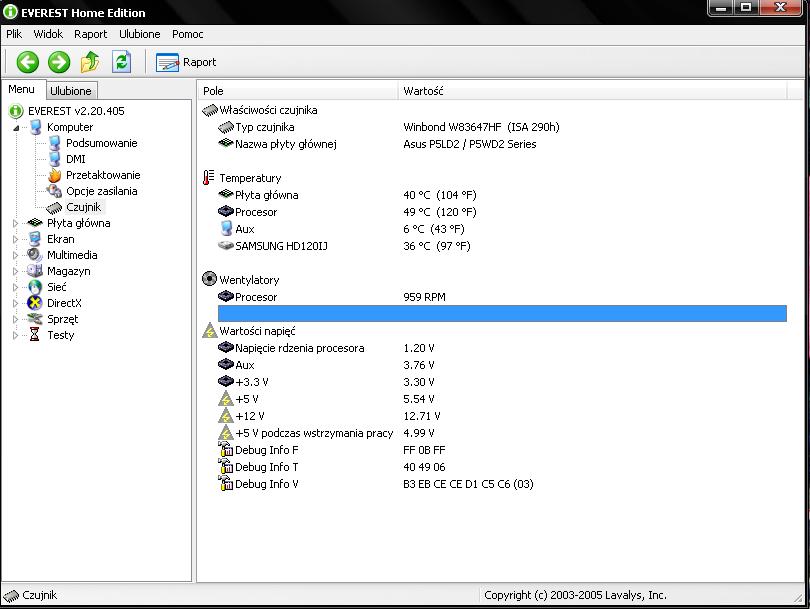Click the Multimedia speaker icon

35,255
